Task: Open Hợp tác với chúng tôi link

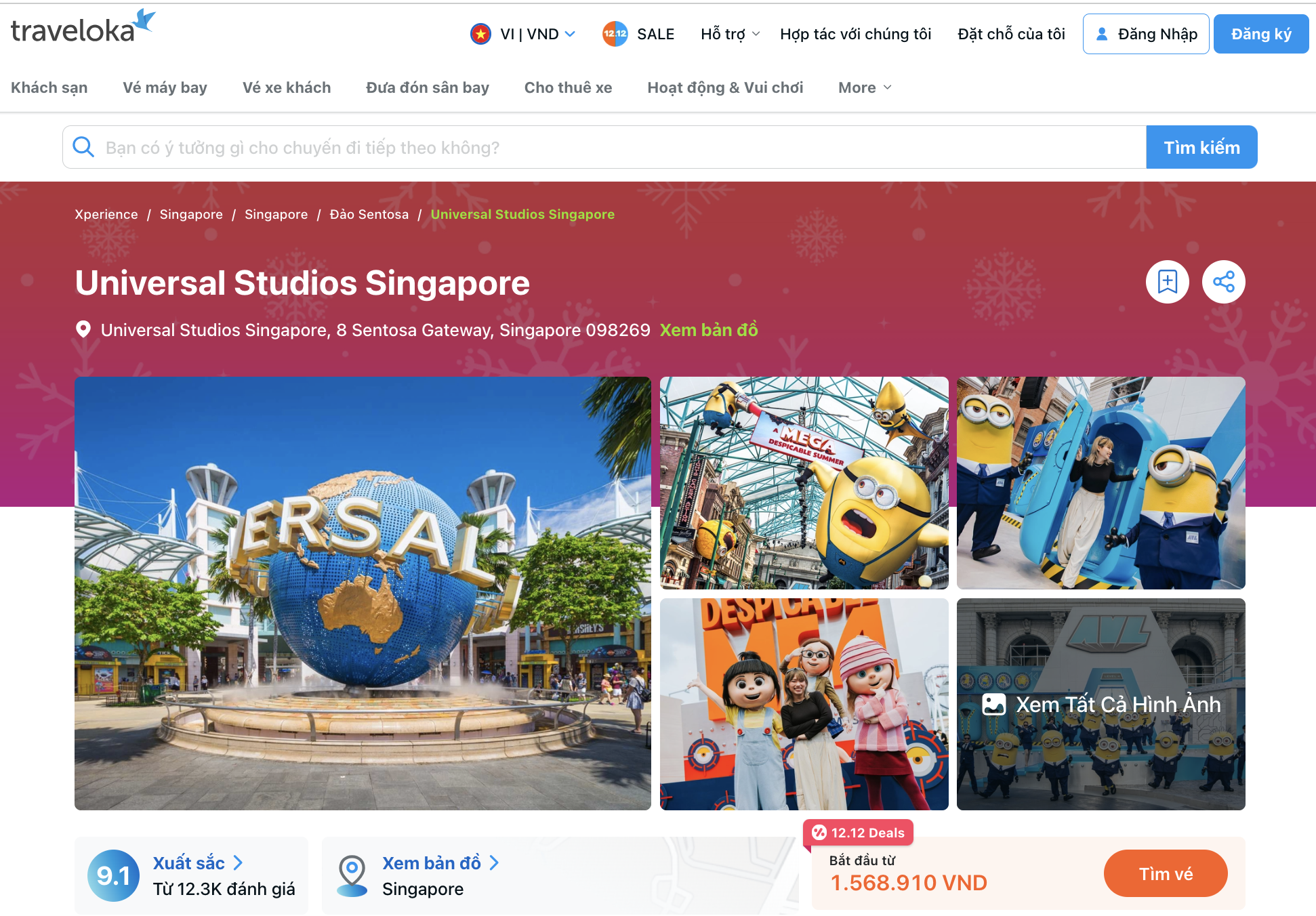Action: (x=855, y=34)
